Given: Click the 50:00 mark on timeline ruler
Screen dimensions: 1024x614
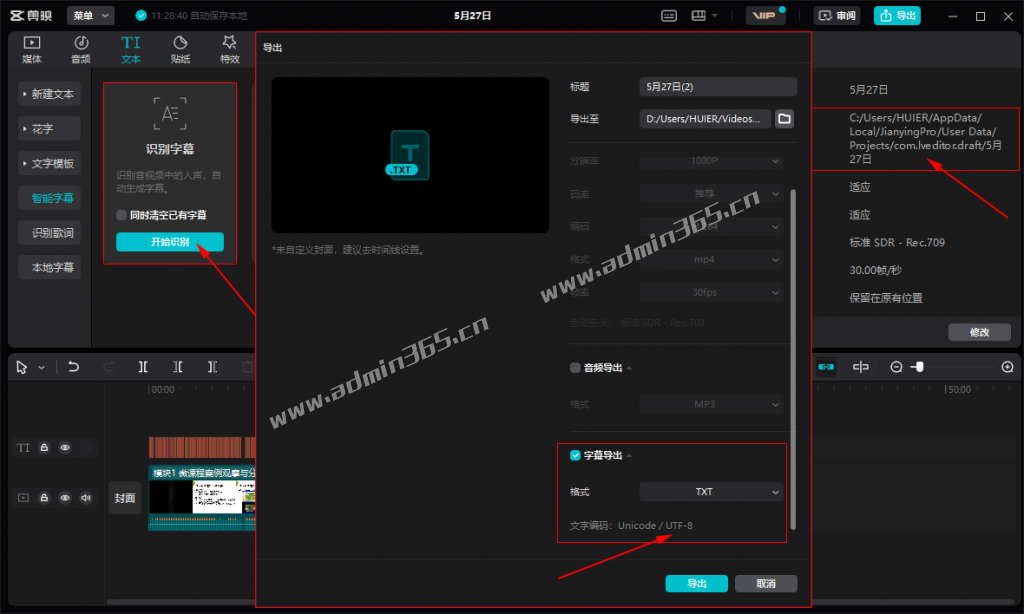Looking at the screenshot, I should [x=959, y=390].
